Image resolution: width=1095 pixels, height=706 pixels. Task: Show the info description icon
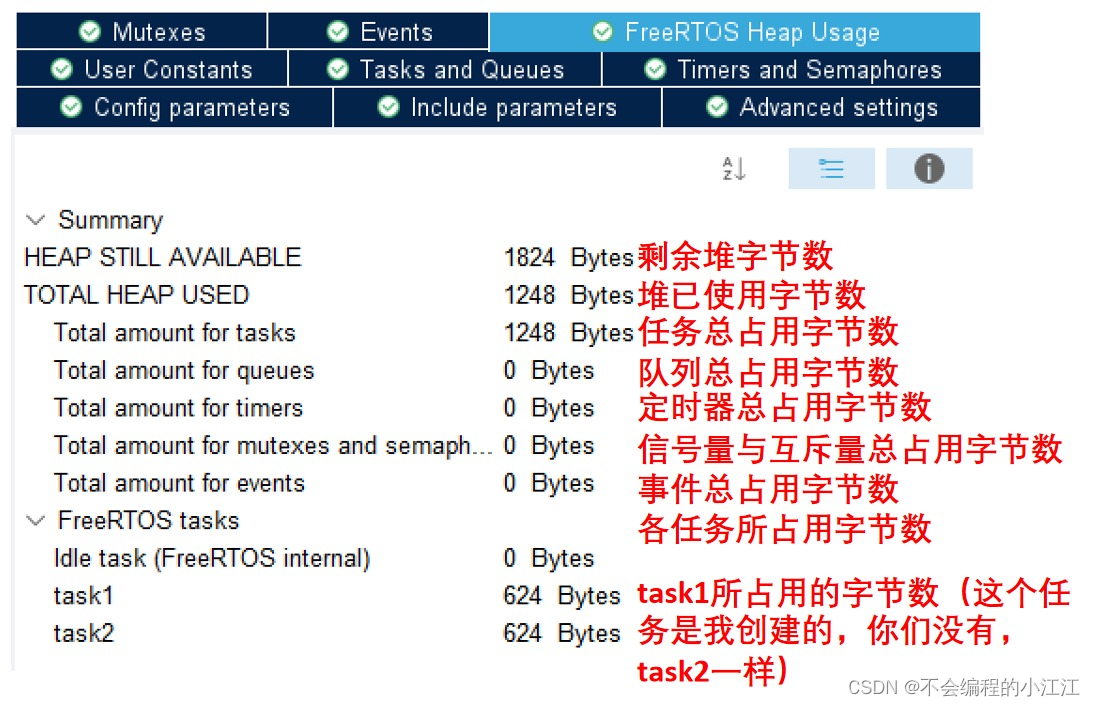(929, 168)
